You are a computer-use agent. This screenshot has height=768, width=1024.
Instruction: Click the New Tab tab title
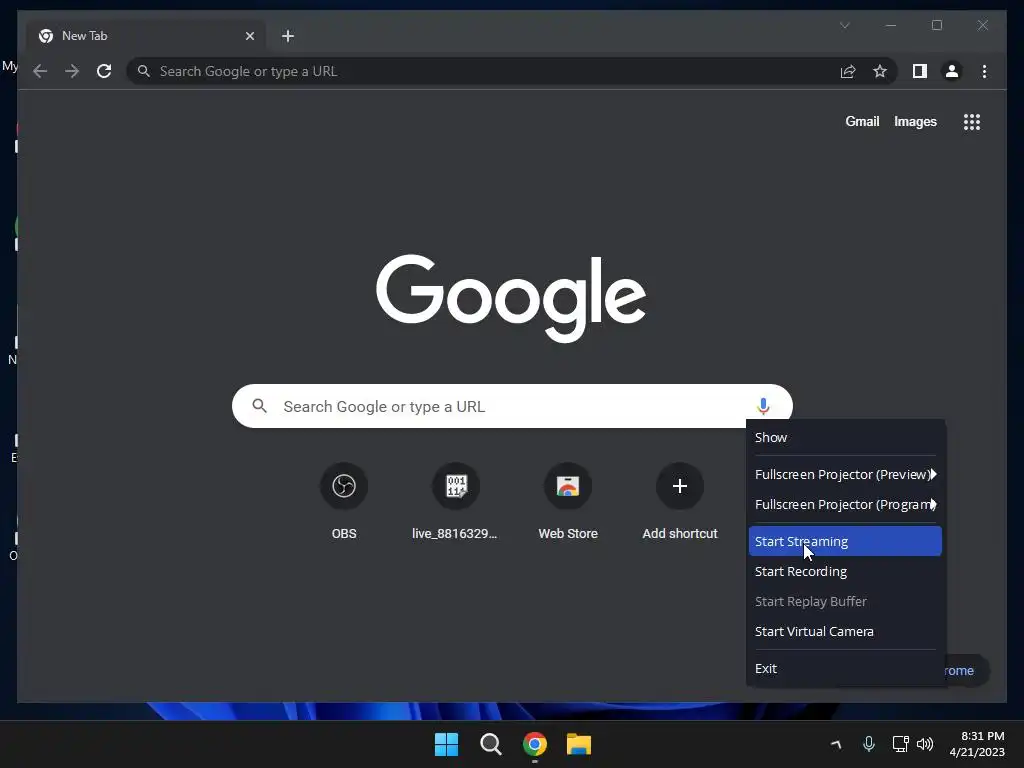(84, 36)
